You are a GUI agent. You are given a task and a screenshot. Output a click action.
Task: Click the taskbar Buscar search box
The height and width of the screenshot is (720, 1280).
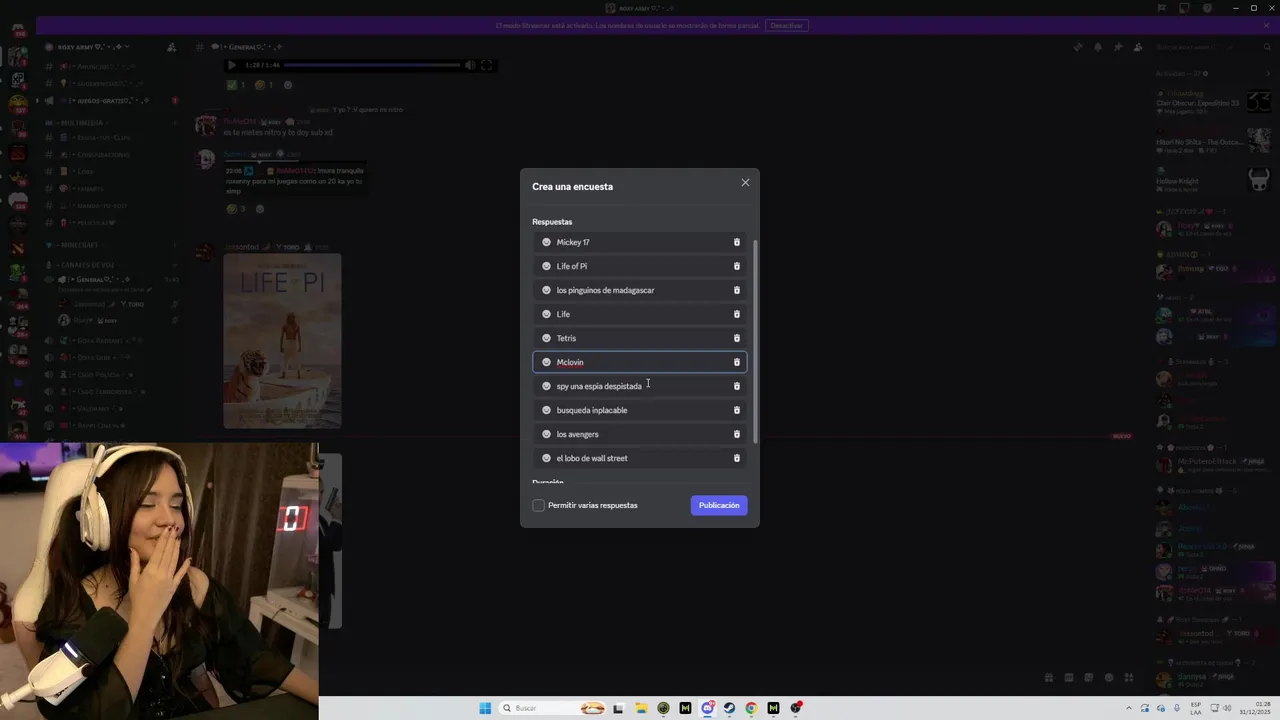click(x=552, y=708)
